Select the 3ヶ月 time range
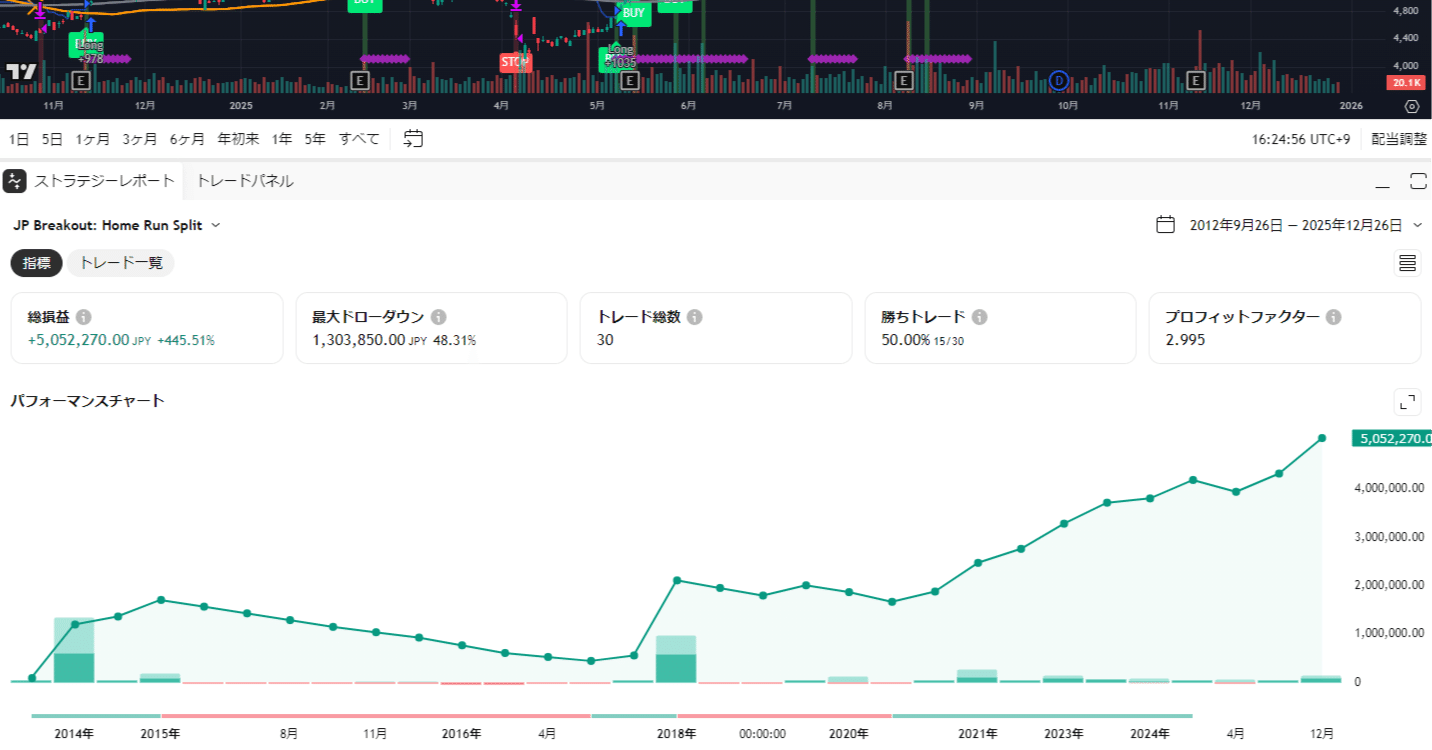Screen dimensions: 1432x750 coord(140,139)
